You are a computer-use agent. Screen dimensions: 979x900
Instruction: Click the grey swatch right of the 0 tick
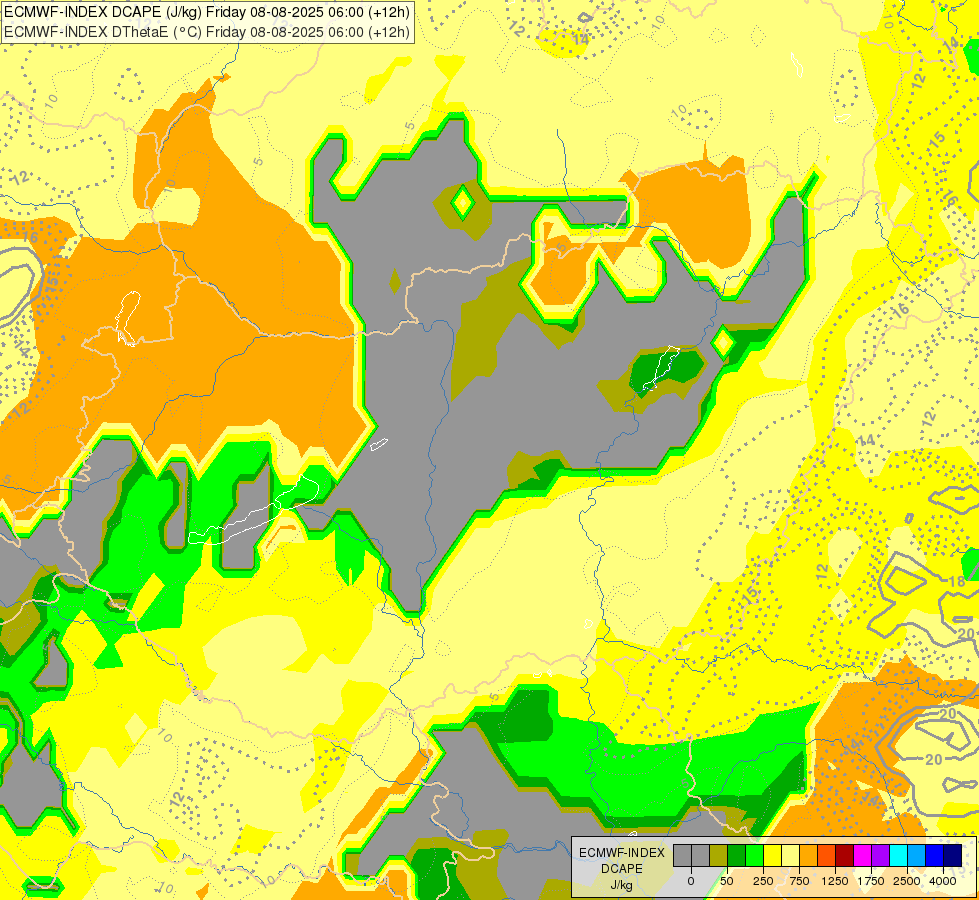click(701, 855)
